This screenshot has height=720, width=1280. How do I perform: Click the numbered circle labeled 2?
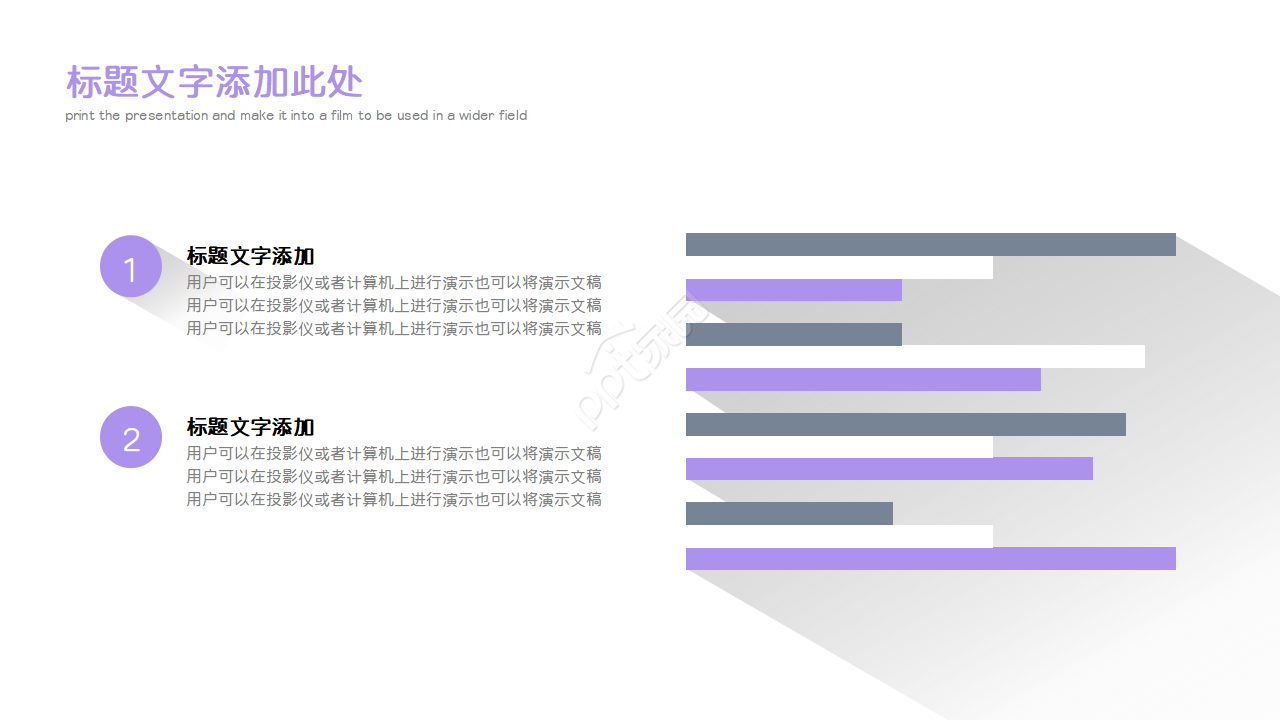[x=131, y=437]
